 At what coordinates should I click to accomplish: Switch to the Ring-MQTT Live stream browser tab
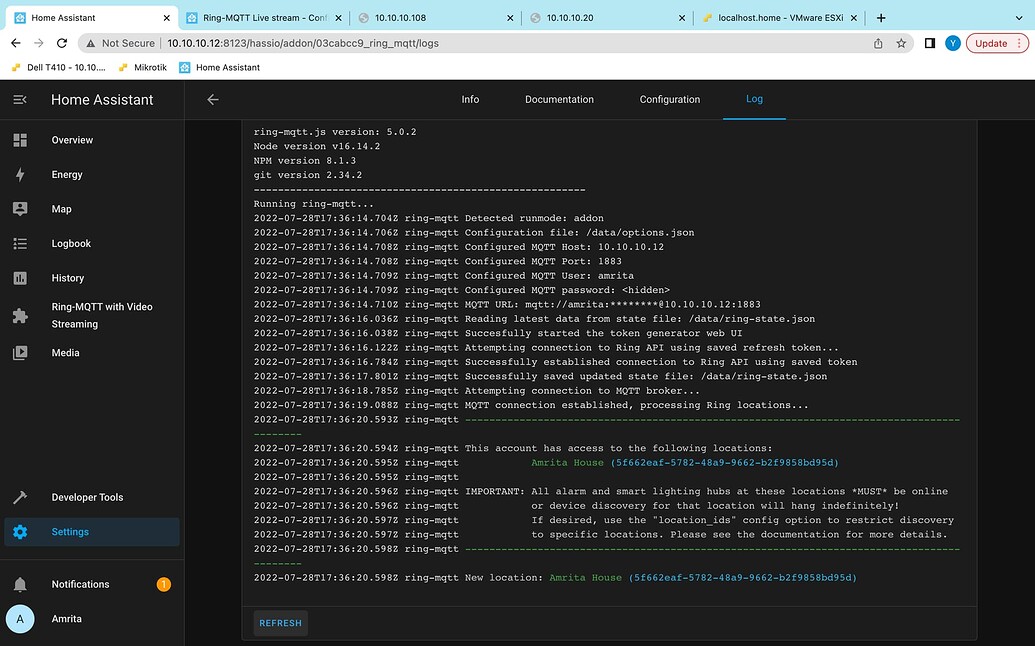coord(264,18)
